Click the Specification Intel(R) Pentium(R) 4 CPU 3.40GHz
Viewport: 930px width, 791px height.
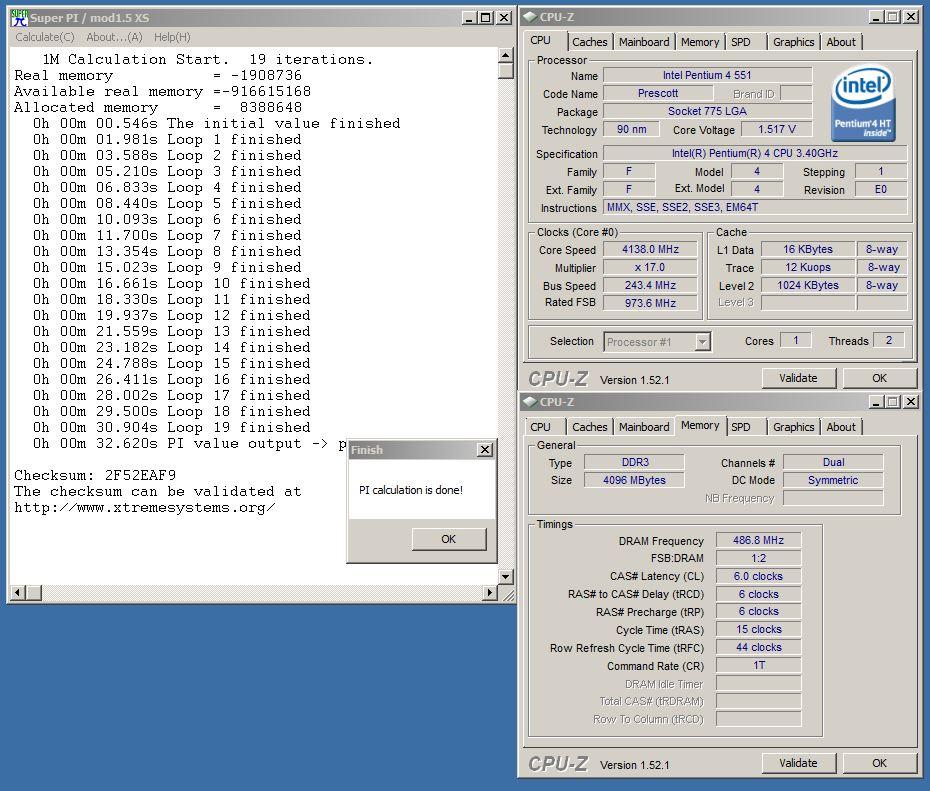point(754,153)
